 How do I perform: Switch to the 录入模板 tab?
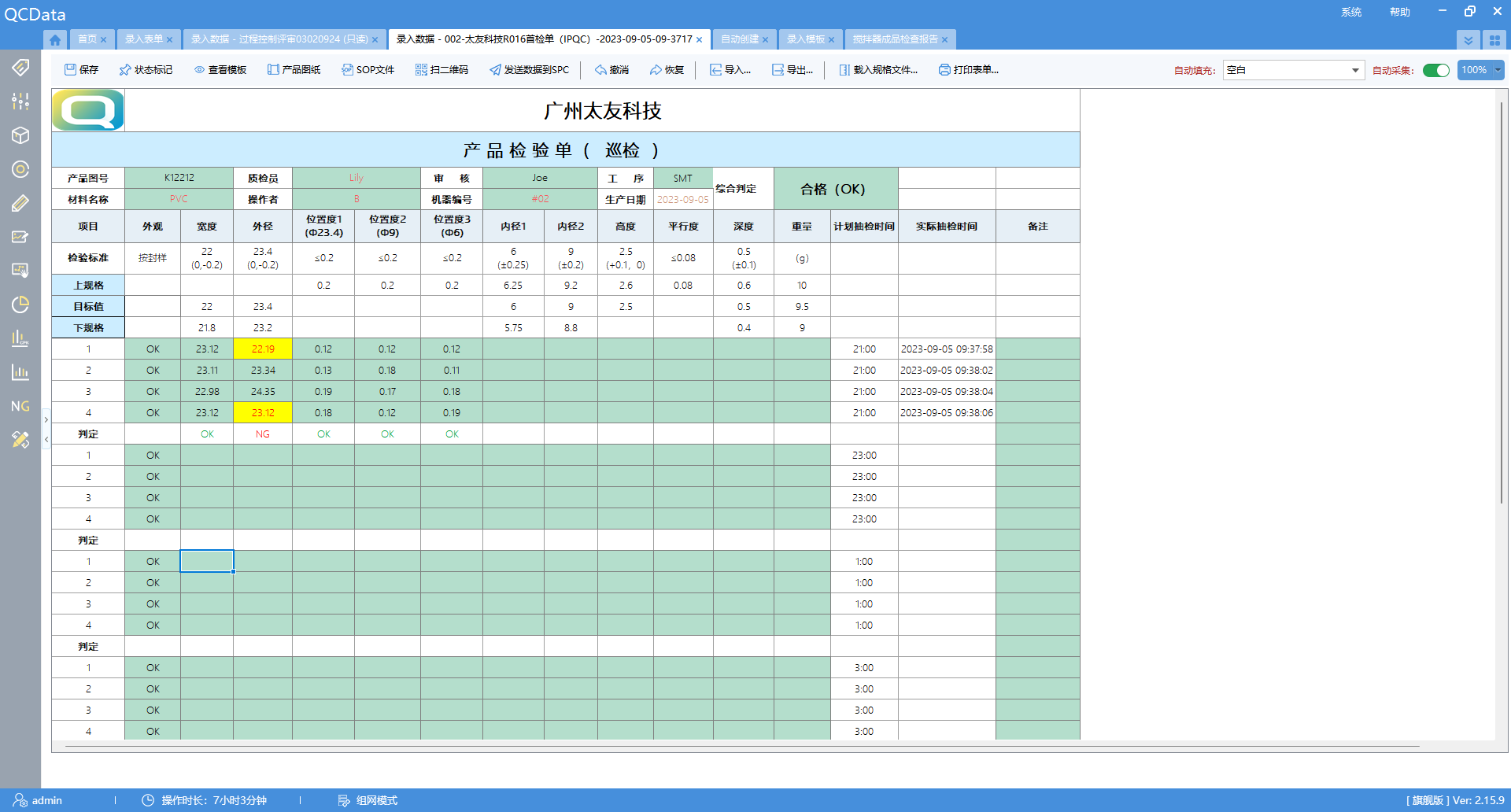(x=805, y=39)
